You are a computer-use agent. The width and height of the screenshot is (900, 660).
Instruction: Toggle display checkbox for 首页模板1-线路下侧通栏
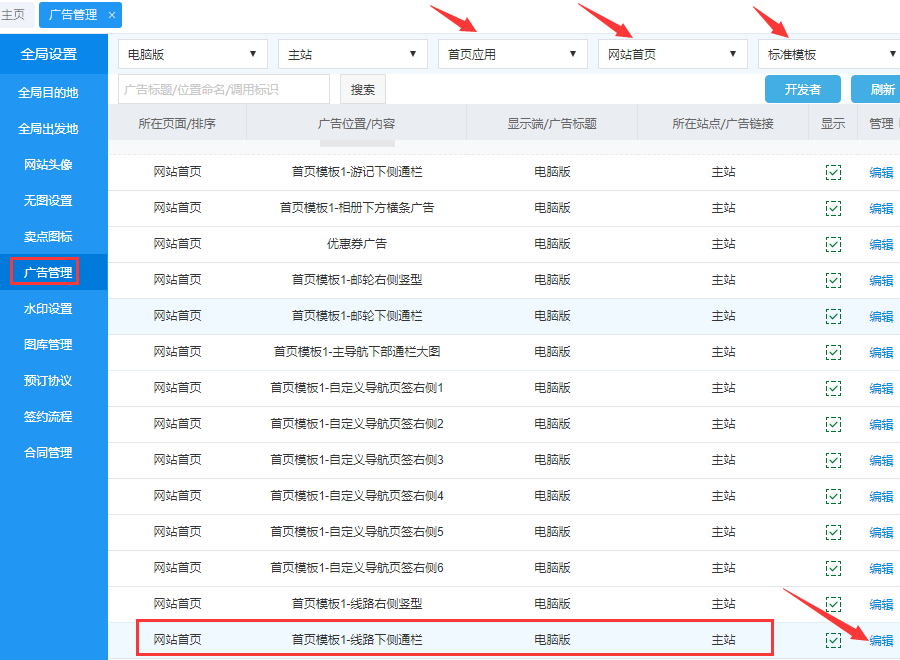pyautogui.click(x=833, y=640)
